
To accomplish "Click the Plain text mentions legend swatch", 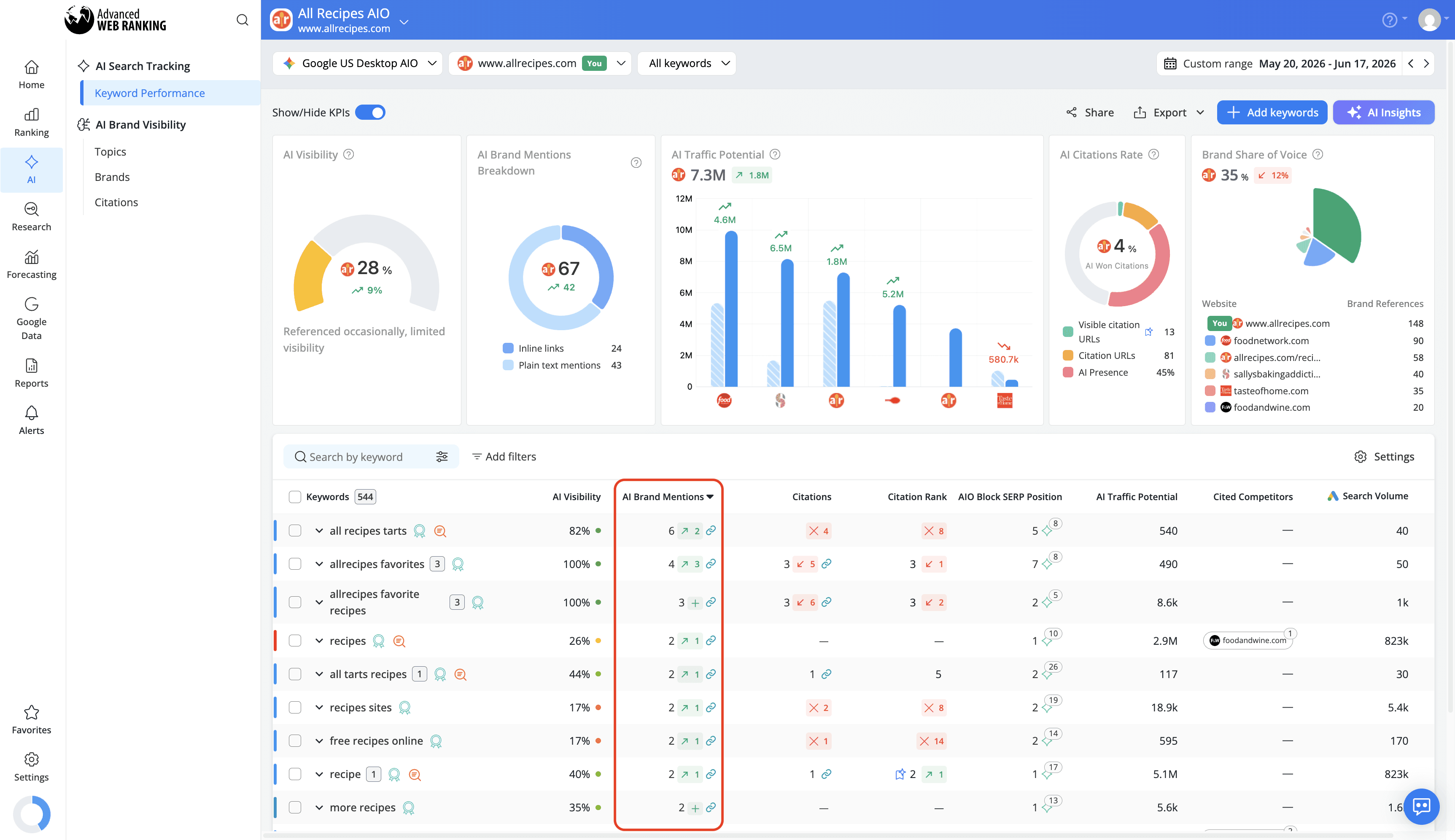I will (508, 365).
